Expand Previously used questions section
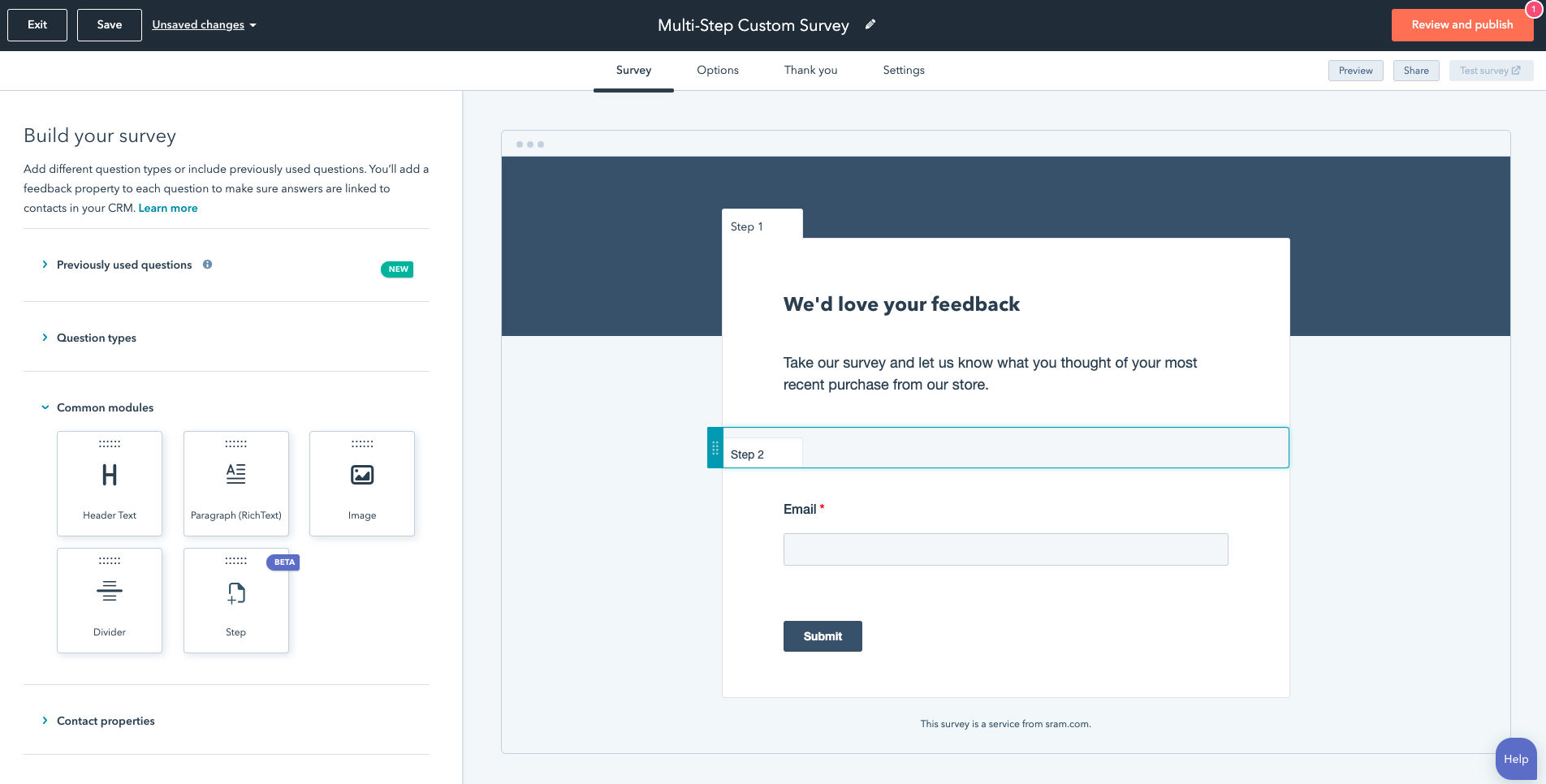The width and height of the screenshot is (1546, 784). click(124, 265)
